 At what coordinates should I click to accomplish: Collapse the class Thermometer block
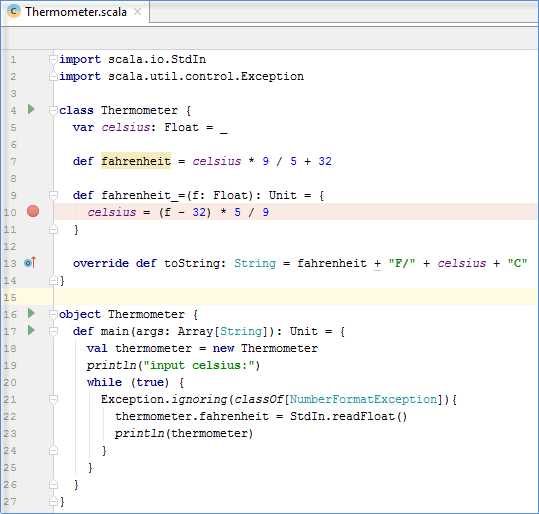[53, 110]
